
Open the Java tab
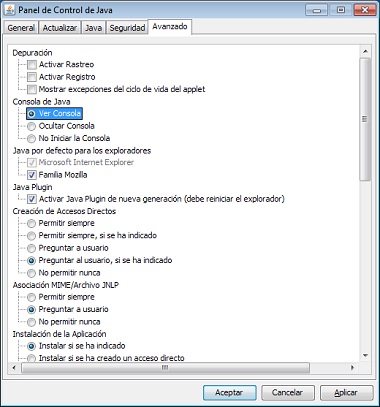pos(93,28)
